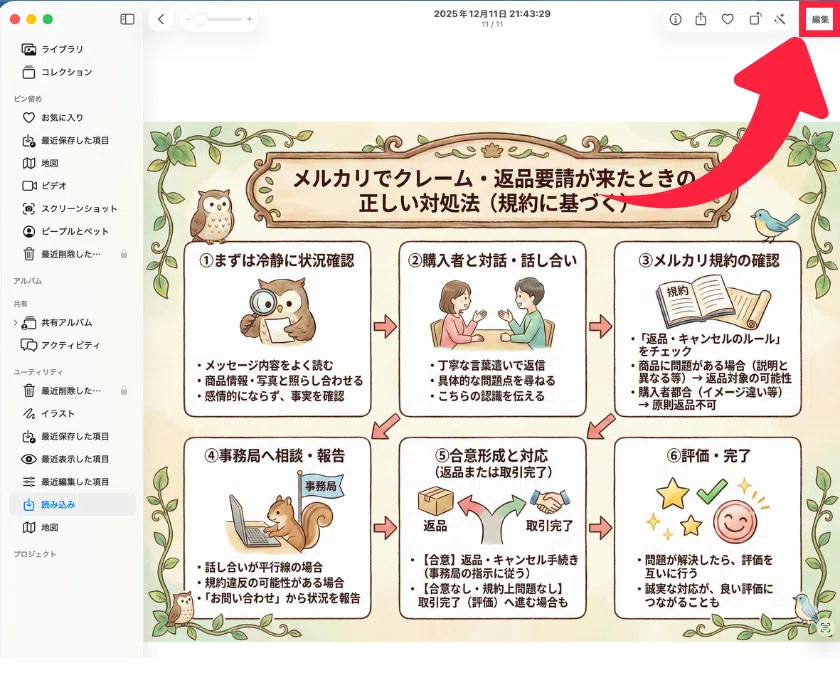Click the ユーティリティ section header

[39, 372]
